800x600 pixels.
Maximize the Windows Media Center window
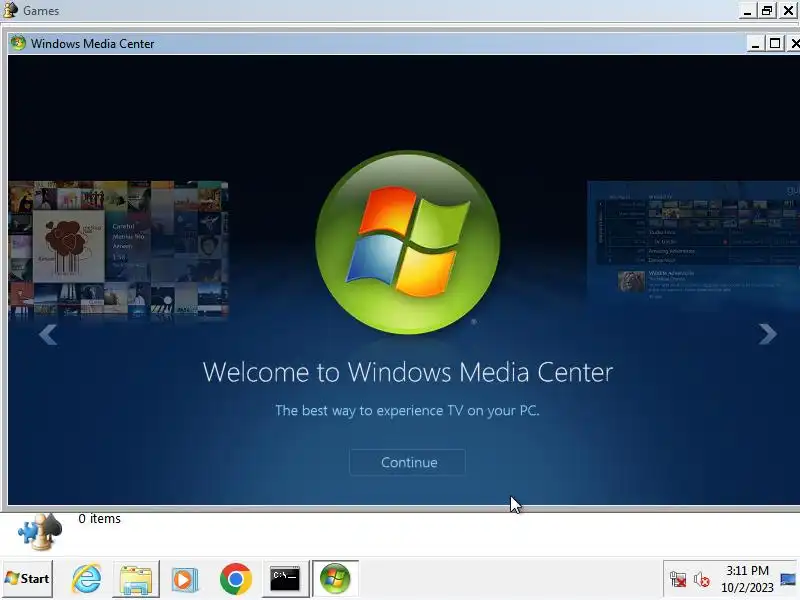(x=775, y=44)
